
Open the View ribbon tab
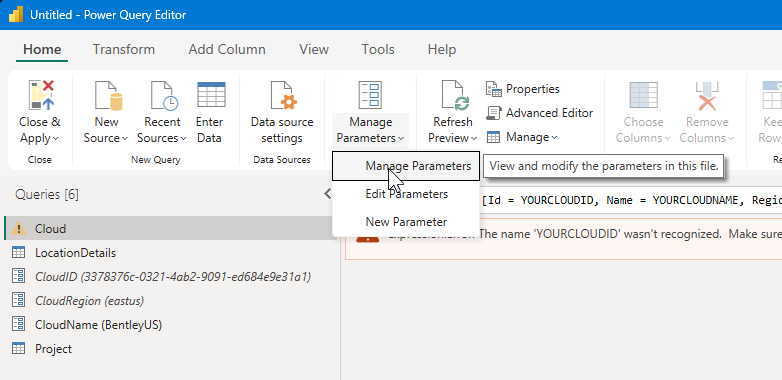coord(314,49)
